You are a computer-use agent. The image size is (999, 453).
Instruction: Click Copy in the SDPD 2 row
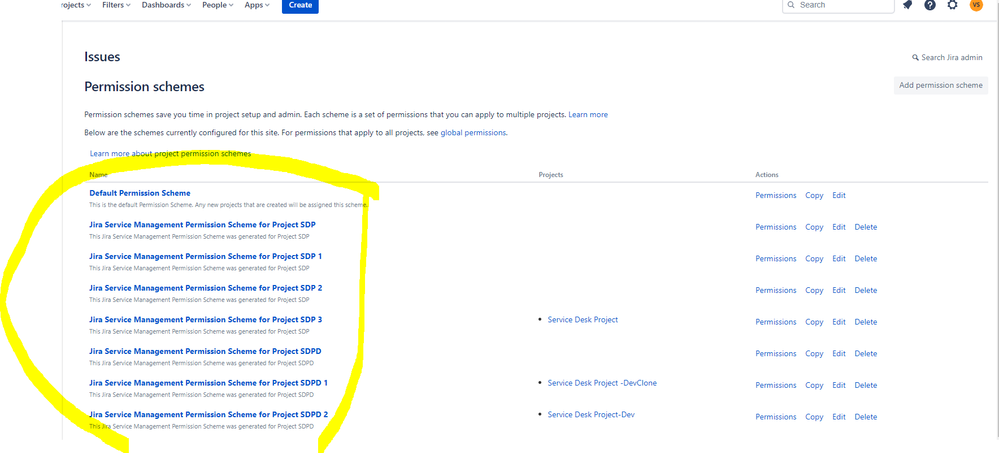tap(814, 417)
